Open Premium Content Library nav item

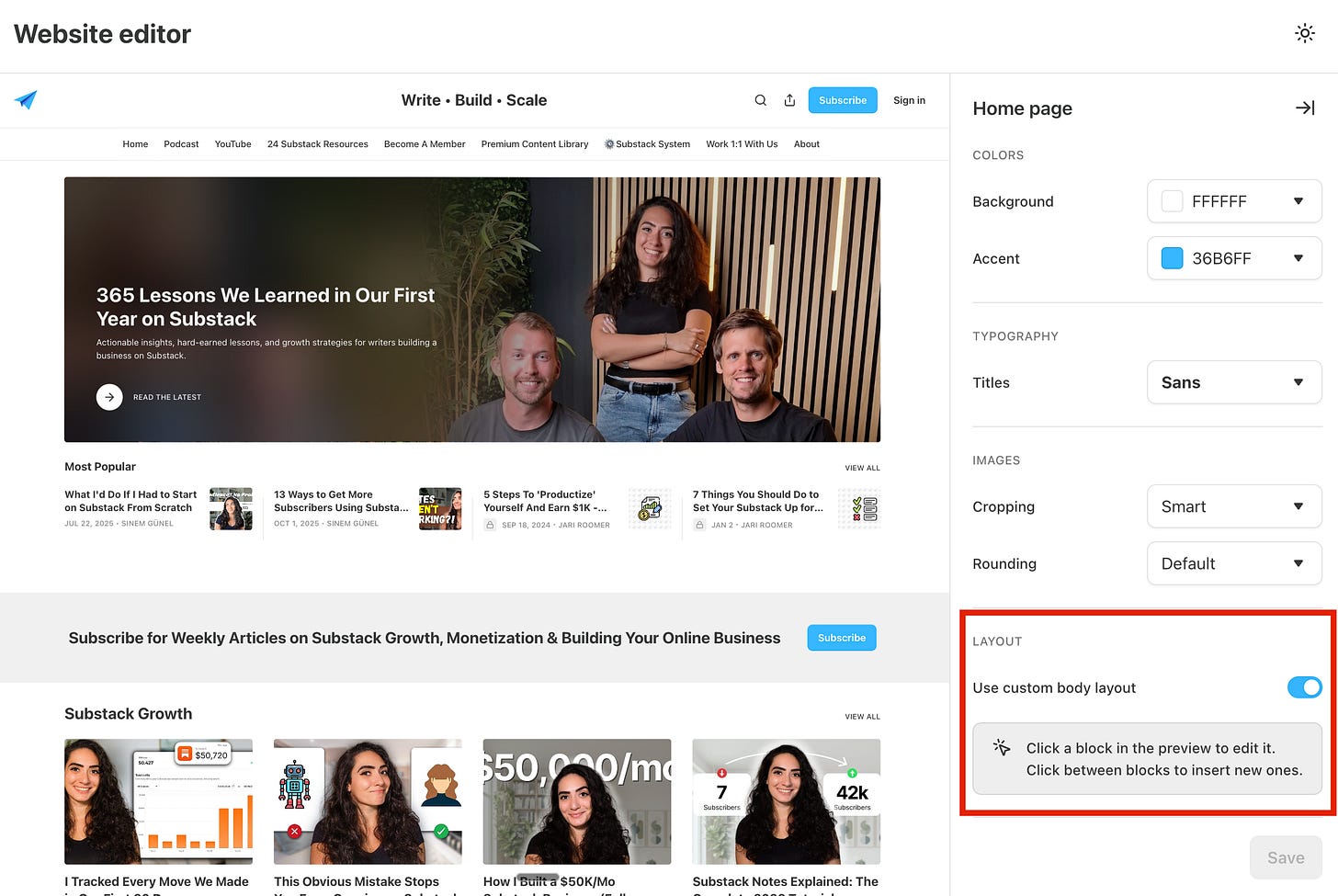tap(535, 144)
